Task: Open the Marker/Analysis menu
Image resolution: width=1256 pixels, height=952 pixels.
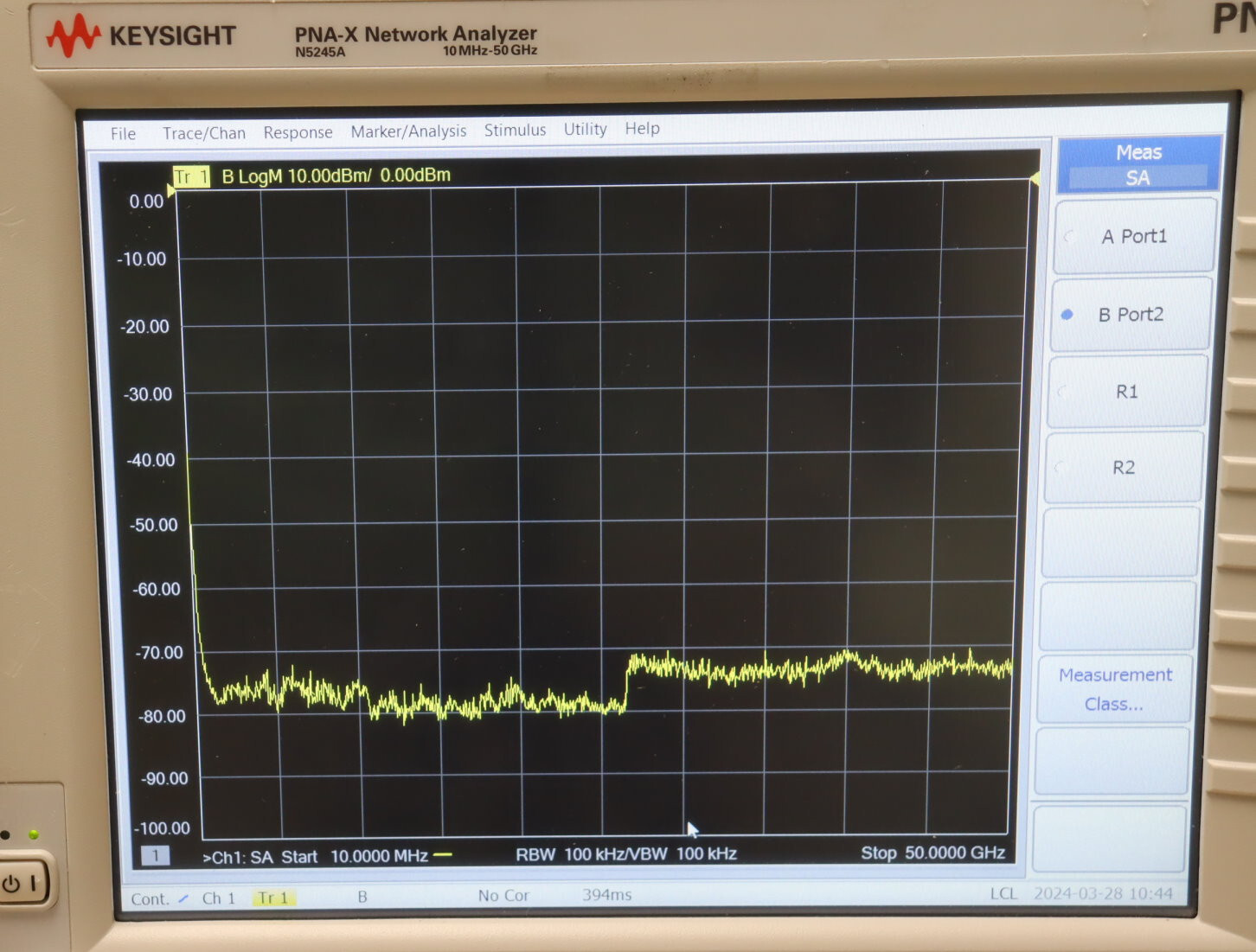Action: [409, 131]
